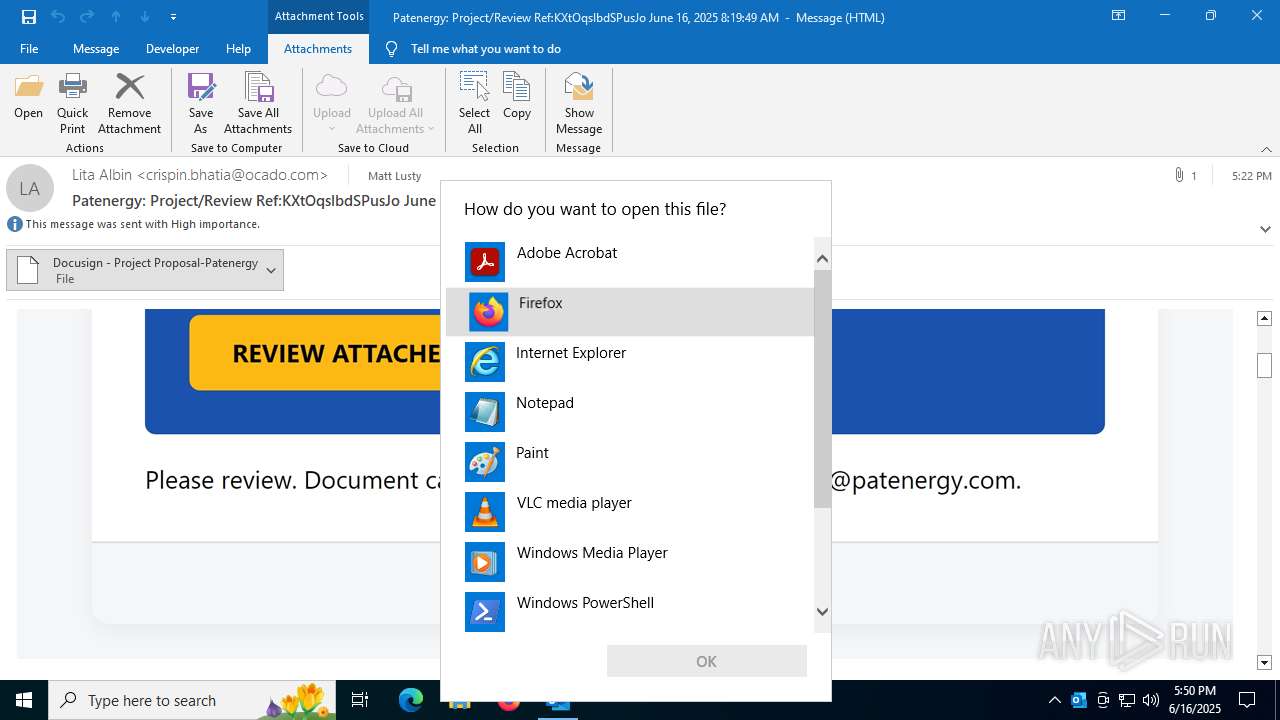Select VLC media player in list
Image resolution: width=1280 pixels, height=720 pixels.
[x=630, y=512]
